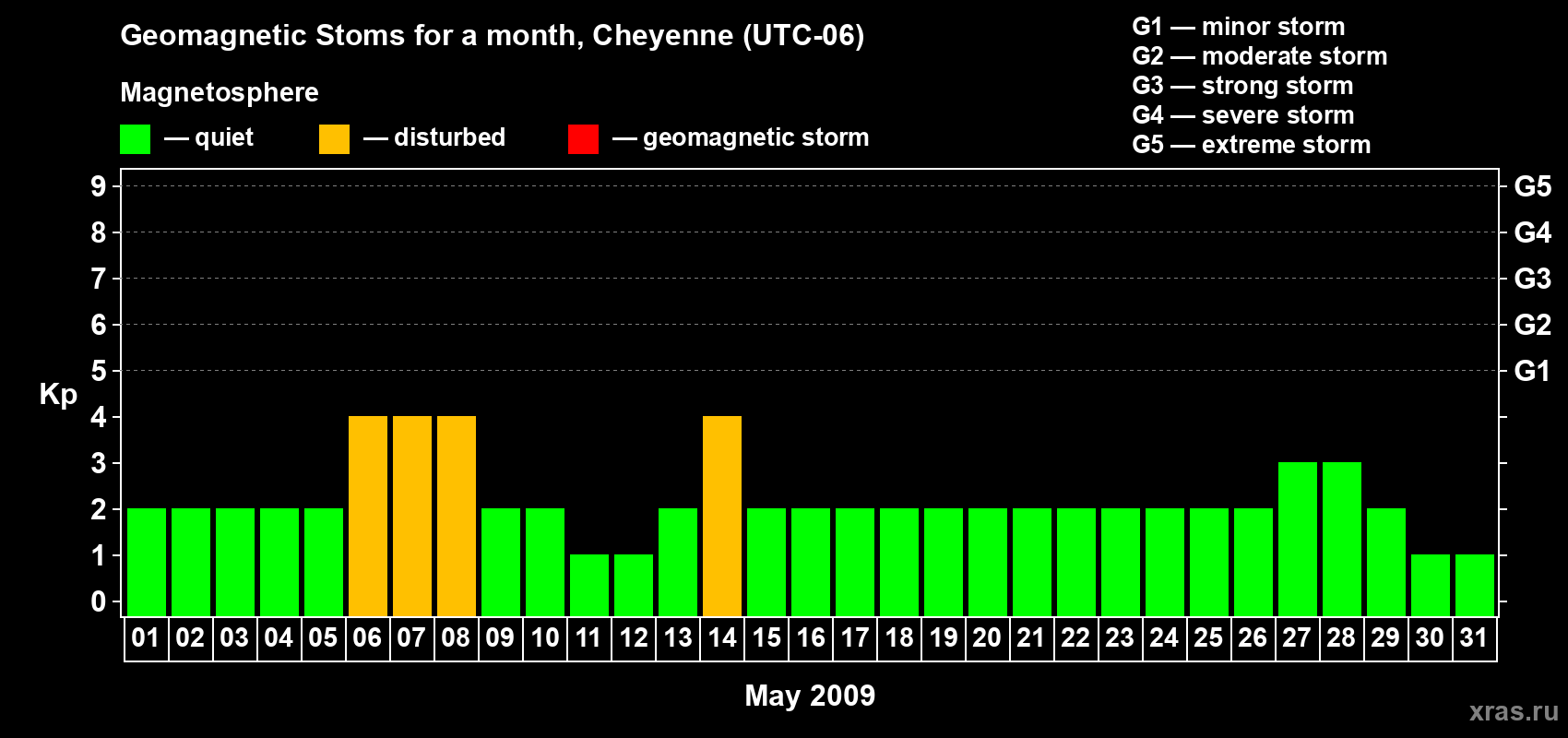Image resolution: width=1568 pixels, height=738 pixels.
Task: Click date label 06 on the x-axis
Action: tap(367, 638)
